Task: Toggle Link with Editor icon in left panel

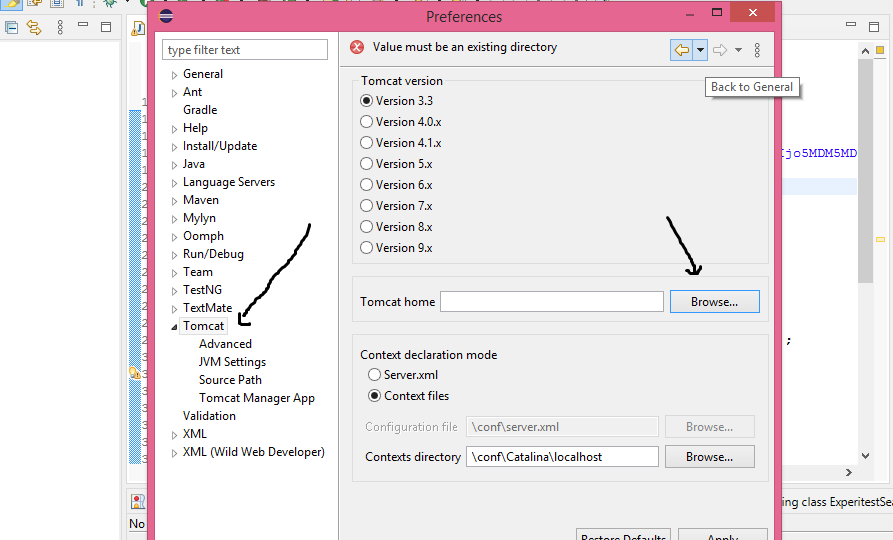Action: point(34,27)
